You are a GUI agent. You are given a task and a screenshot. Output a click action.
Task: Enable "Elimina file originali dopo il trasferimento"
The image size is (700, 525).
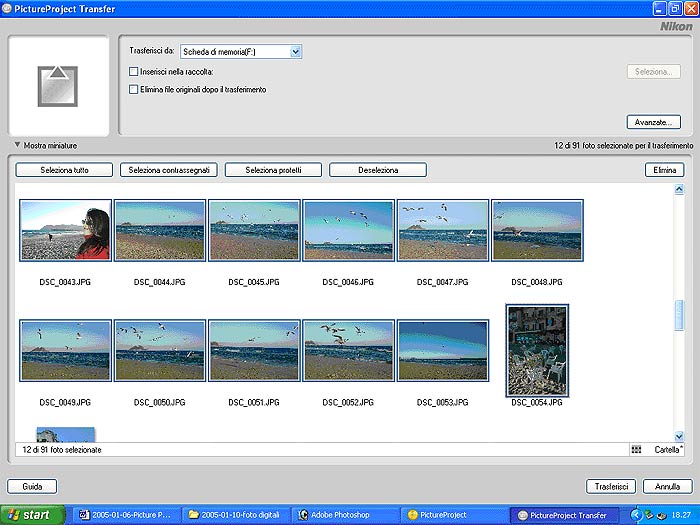tap(133, 89)
